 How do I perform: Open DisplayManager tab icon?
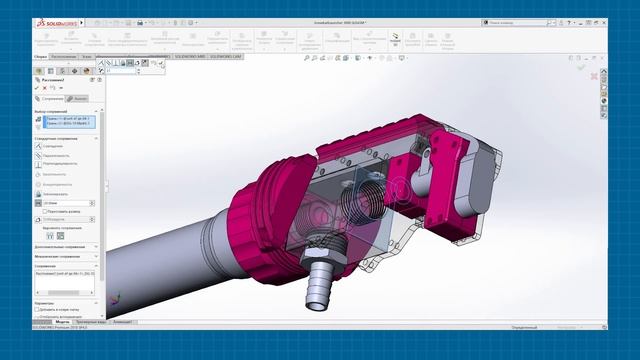coord(86,71)
